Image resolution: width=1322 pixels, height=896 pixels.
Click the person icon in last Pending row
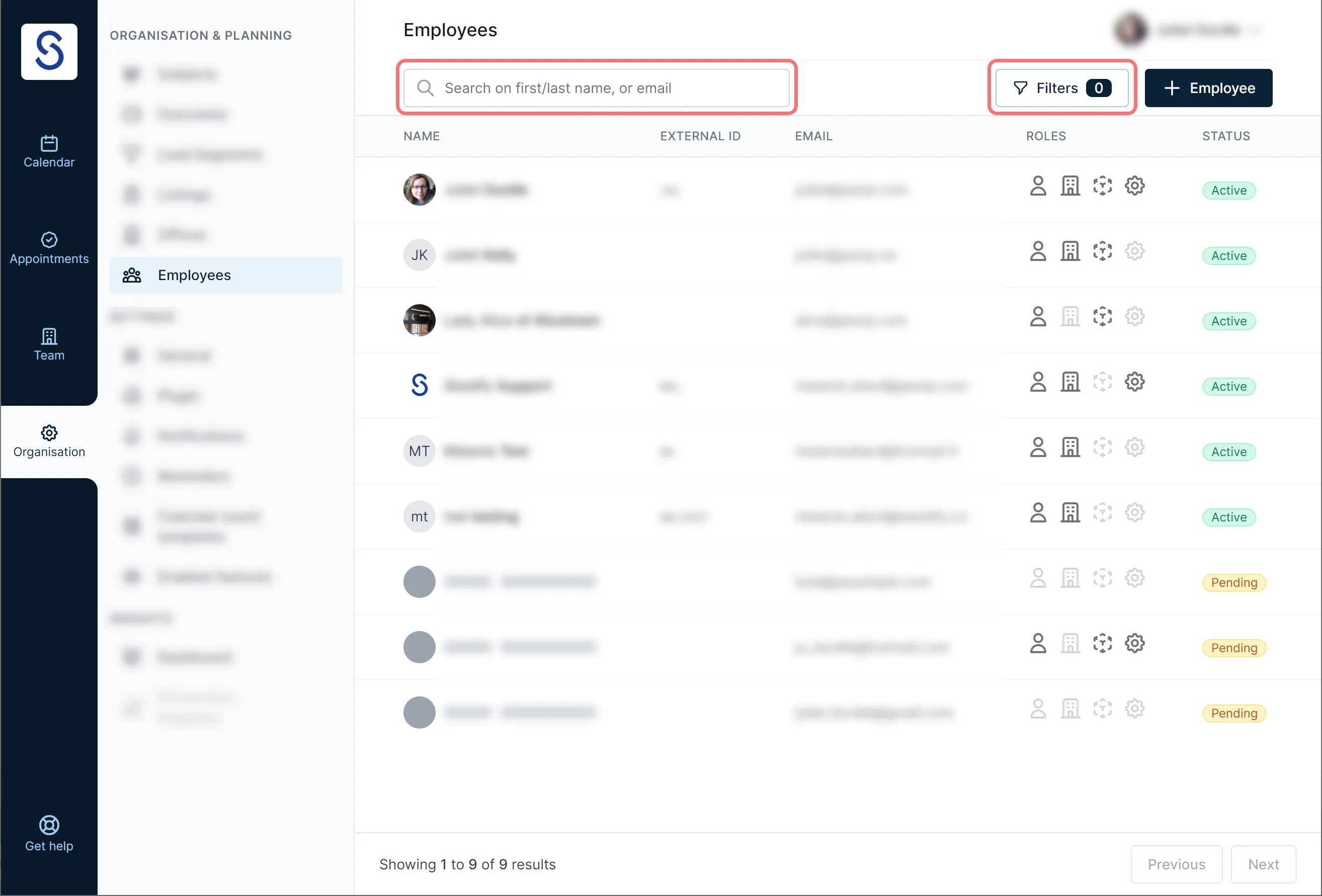[1038, 709]
